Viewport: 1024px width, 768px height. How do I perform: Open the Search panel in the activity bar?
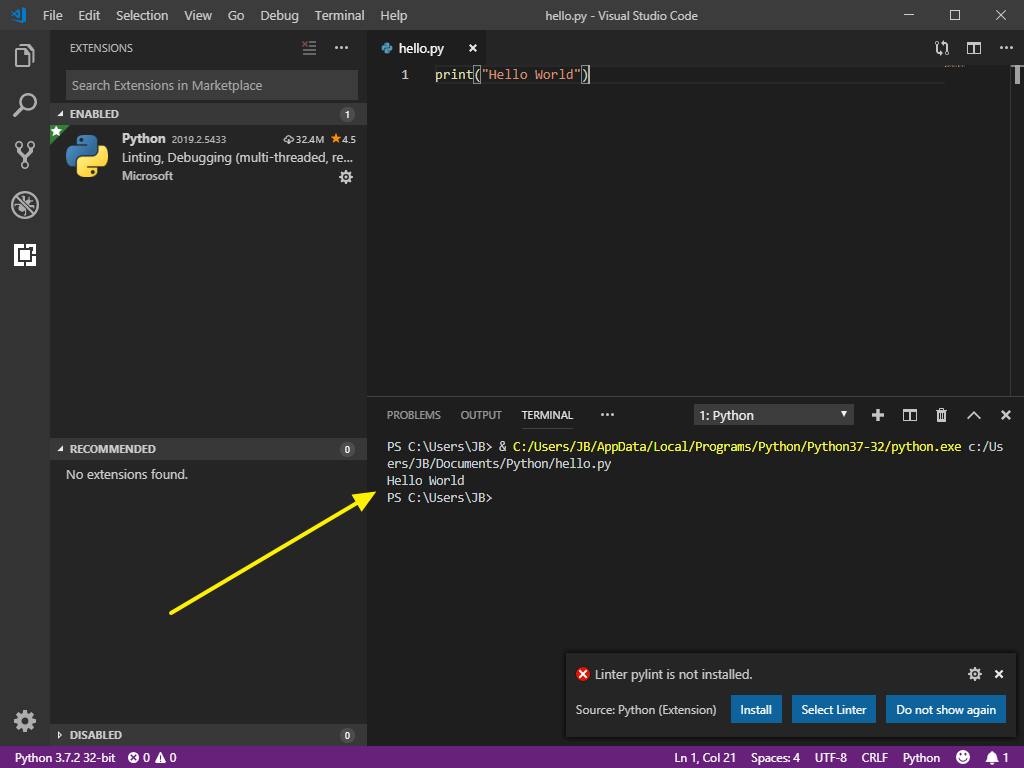[x=24, y=105]
